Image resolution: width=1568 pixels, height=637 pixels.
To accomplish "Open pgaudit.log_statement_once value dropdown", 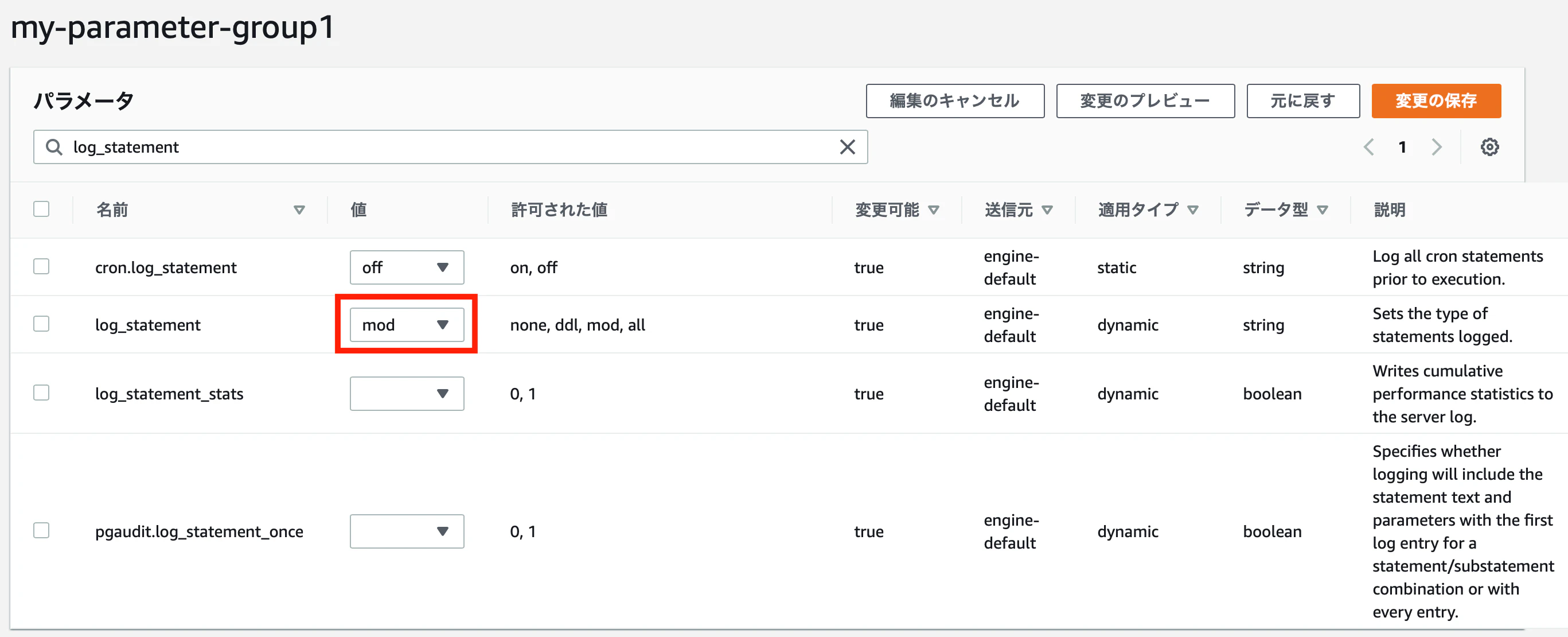I will 407,531.
